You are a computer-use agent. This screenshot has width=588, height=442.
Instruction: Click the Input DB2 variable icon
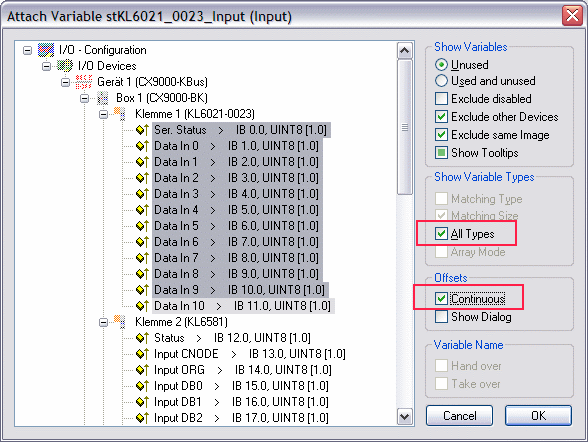tap(142, 418)
